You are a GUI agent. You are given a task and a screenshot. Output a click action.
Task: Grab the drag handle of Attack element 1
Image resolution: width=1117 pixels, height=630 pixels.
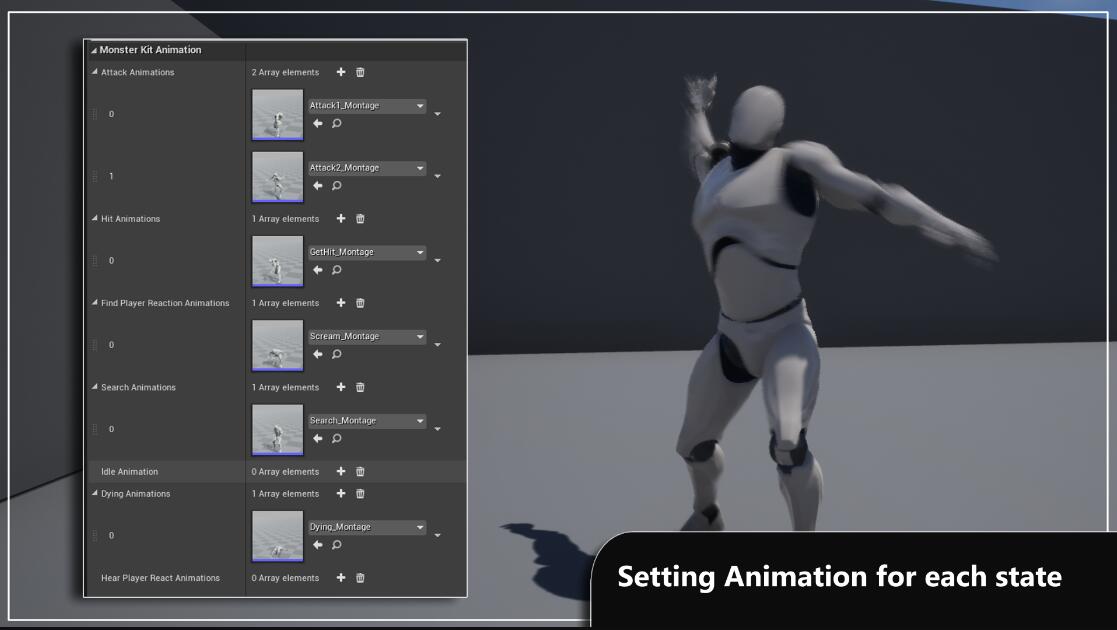point(95,177)
